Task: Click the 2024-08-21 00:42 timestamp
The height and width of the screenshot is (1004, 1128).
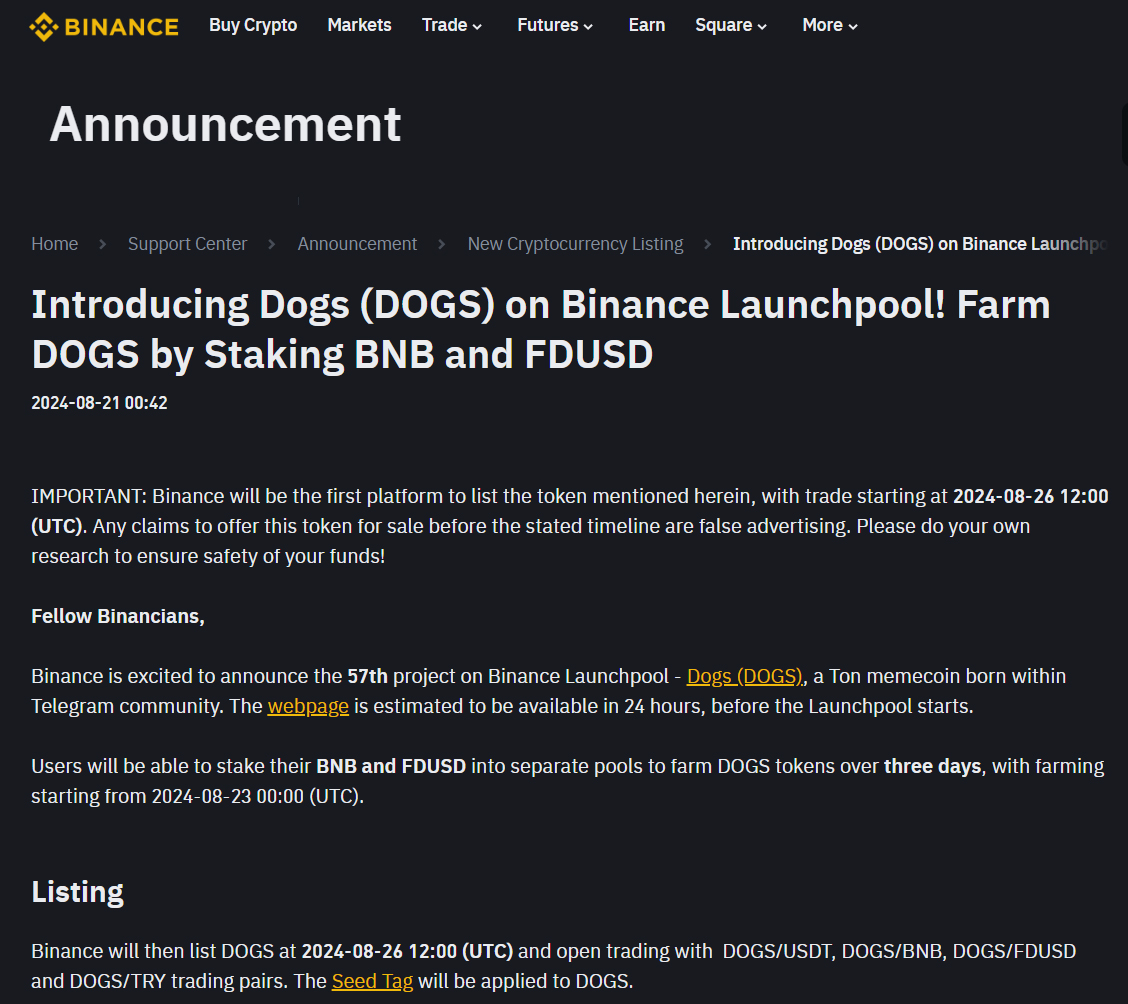Action: click(x=99, y=403)
